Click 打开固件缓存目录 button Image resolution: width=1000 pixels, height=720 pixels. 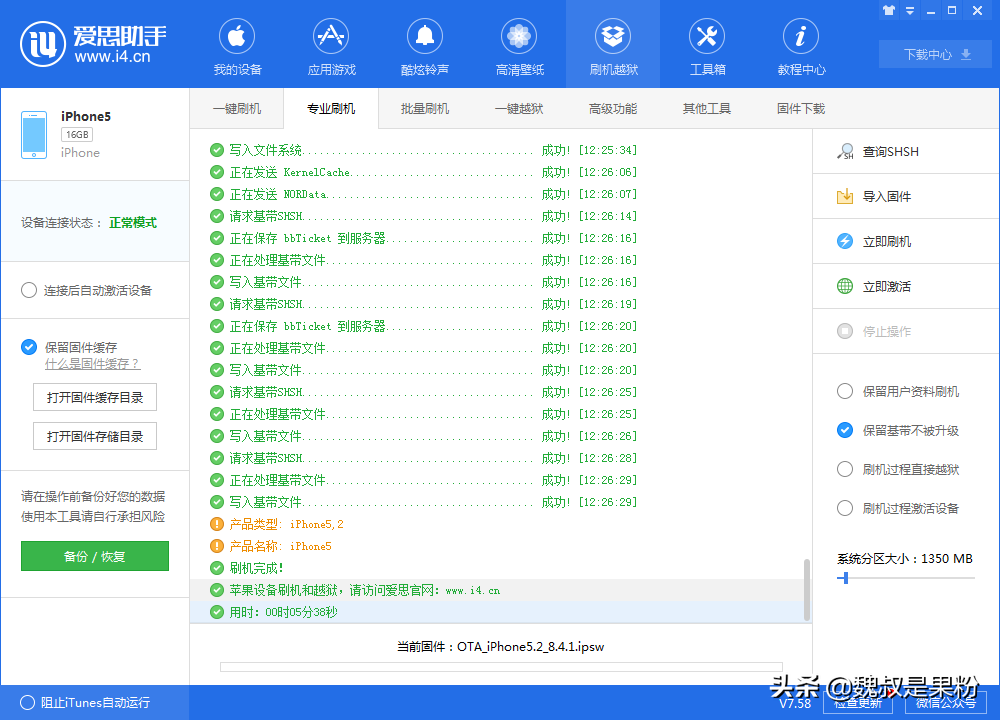(x=95, y=397)
